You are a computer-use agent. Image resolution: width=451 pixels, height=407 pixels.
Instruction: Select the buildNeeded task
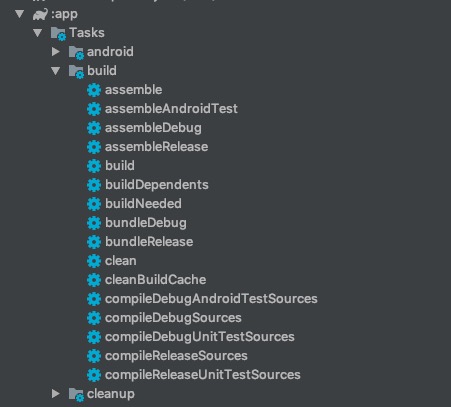[143, 204]
